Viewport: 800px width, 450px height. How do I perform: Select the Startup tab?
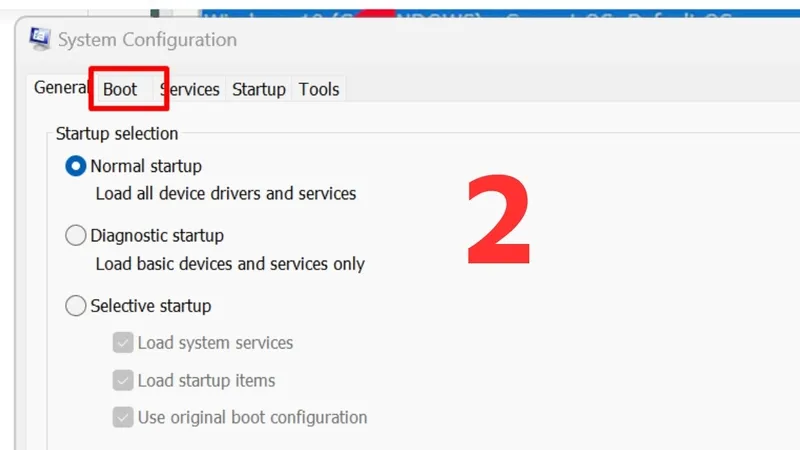click(259, 89)
